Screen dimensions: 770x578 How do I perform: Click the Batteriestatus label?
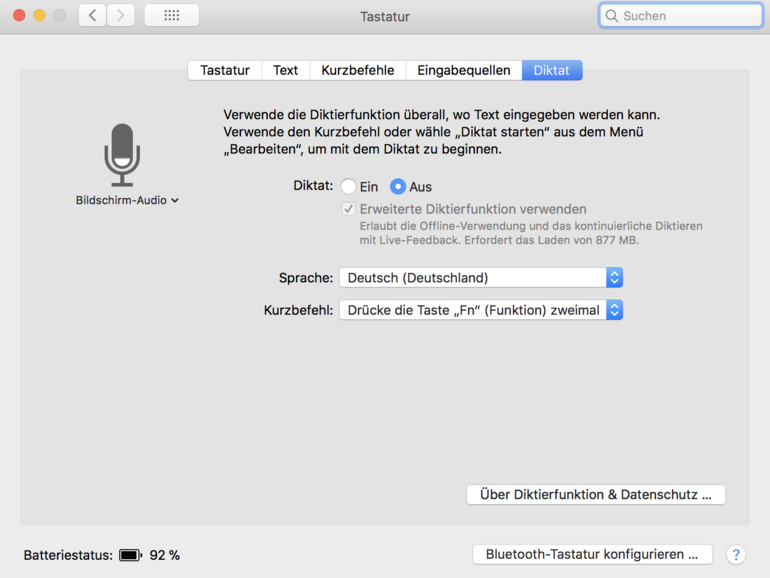pyautogui.click(x=68, y=555)
